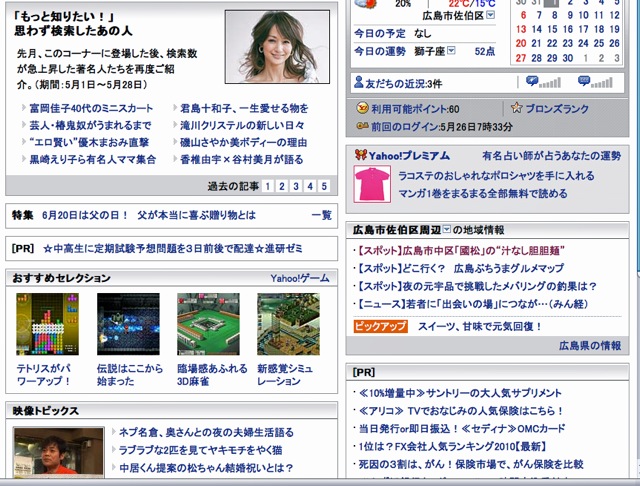Open 富岡佳子40代のミニスカート article
Screen dimensions: 640x486
(x=91, y=108)
